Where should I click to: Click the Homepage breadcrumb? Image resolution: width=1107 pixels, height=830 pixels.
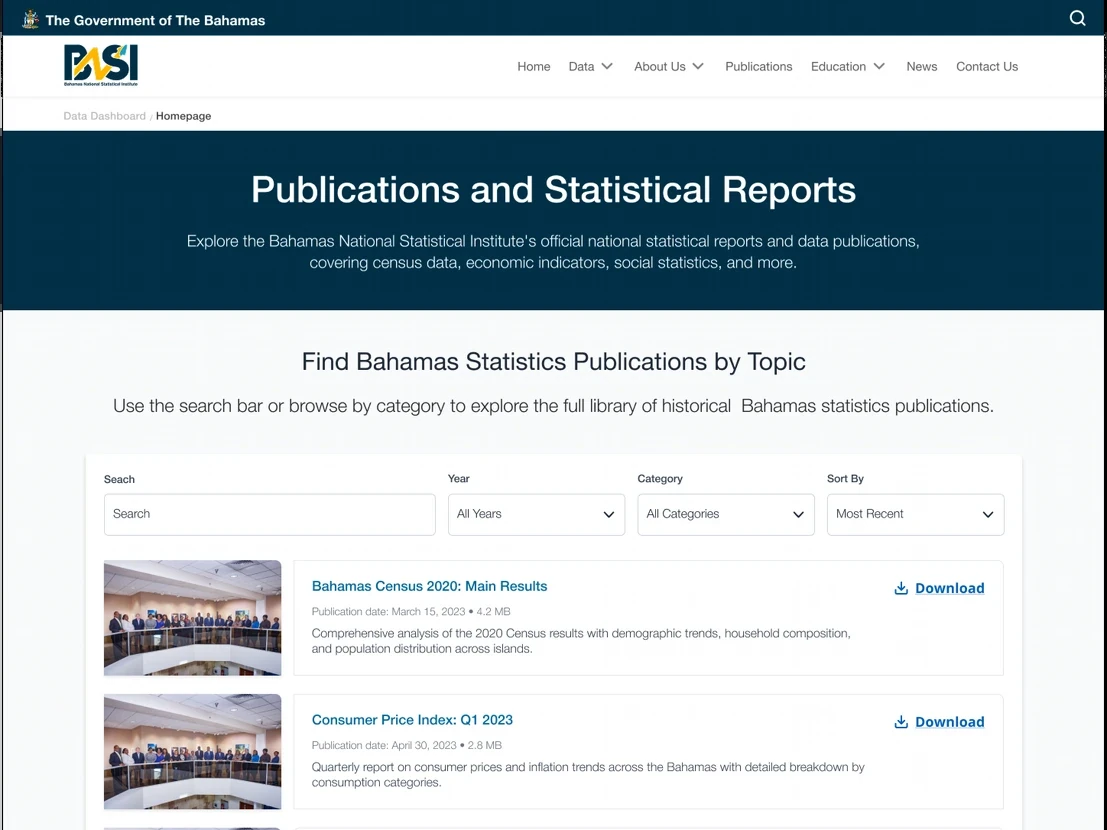click(184, 116)
